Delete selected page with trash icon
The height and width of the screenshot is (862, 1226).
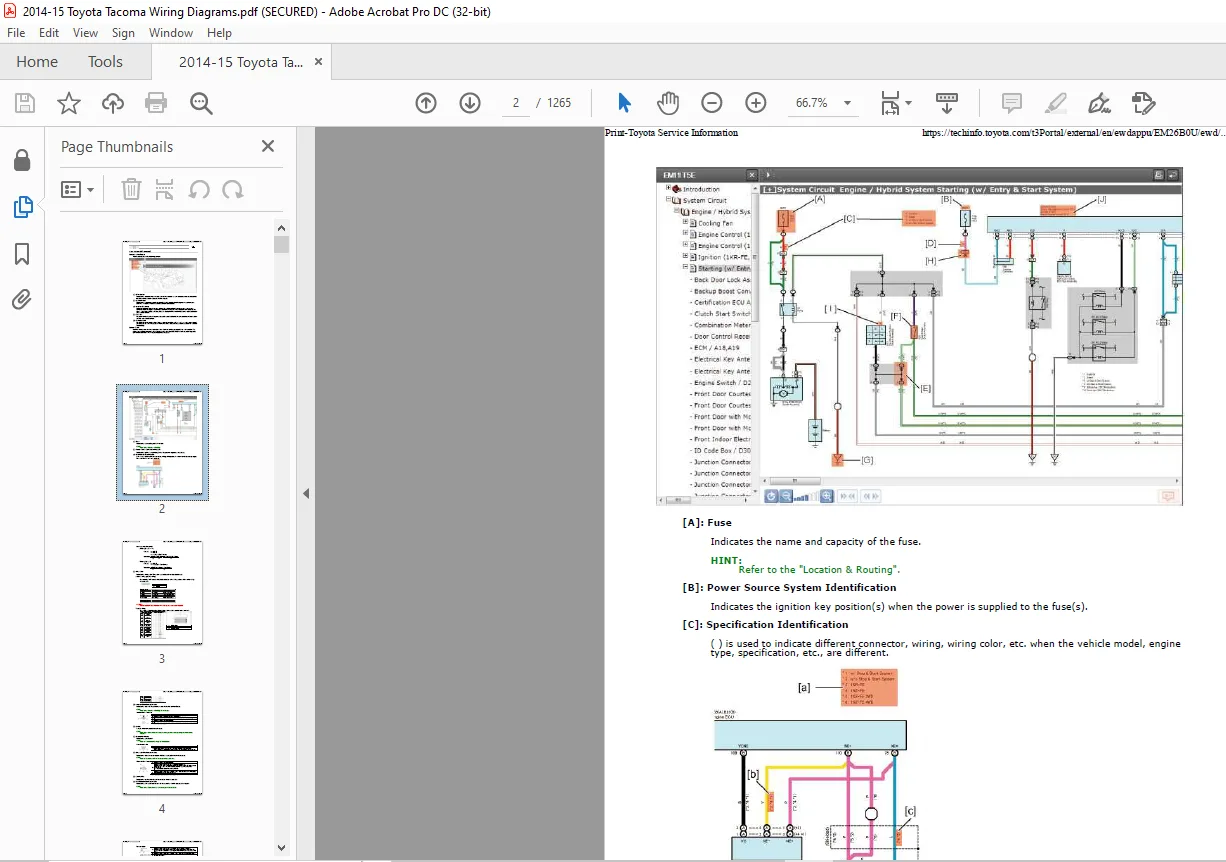[131, 189]
